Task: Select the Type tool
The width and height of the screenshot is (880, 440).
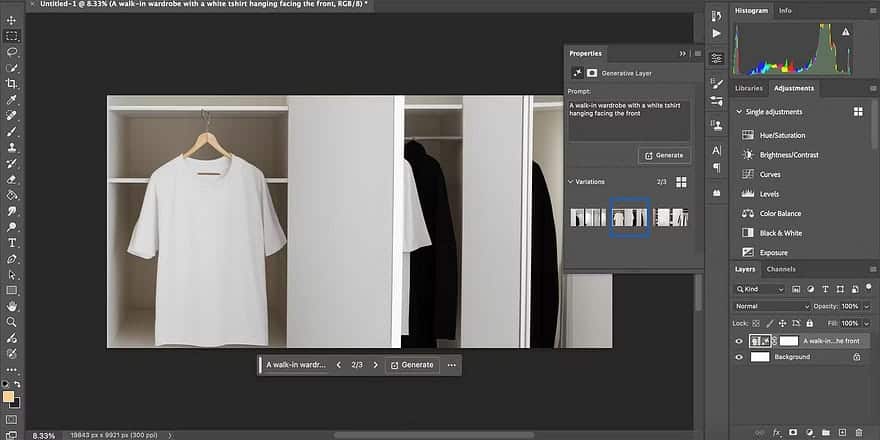Action: (x=12, y=243)
